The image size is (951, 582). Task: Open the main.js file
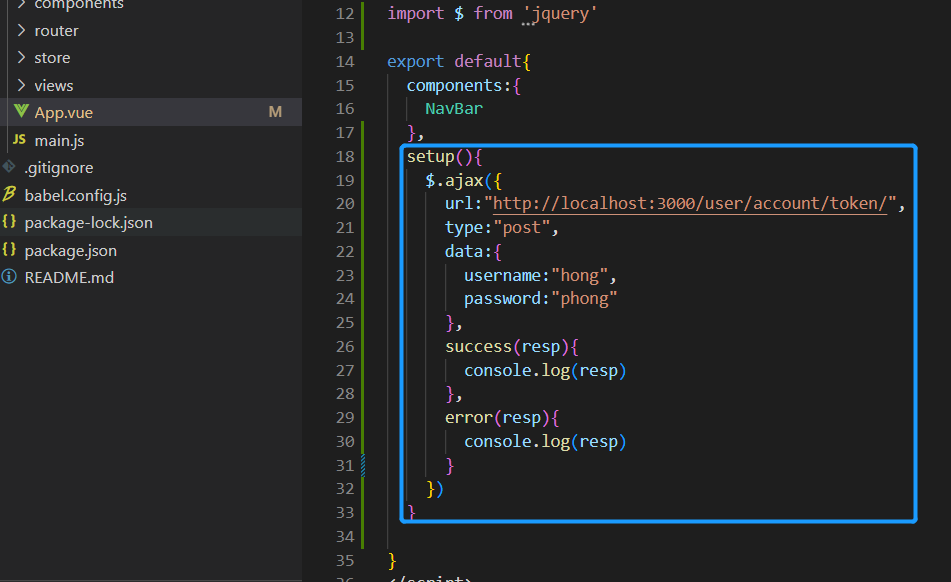[x=59, y=141]
